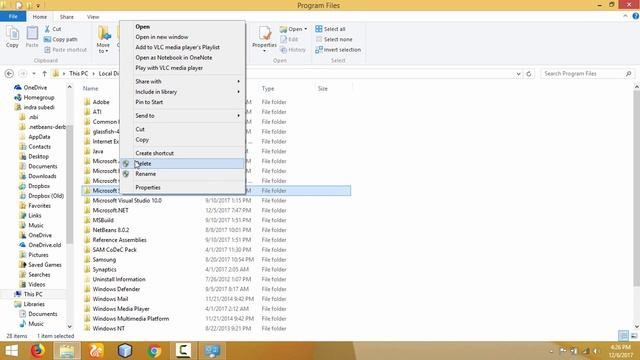Select Open in new window
Image resolution: width=640 pixels, height=360 pixels.
coord(182,37)
